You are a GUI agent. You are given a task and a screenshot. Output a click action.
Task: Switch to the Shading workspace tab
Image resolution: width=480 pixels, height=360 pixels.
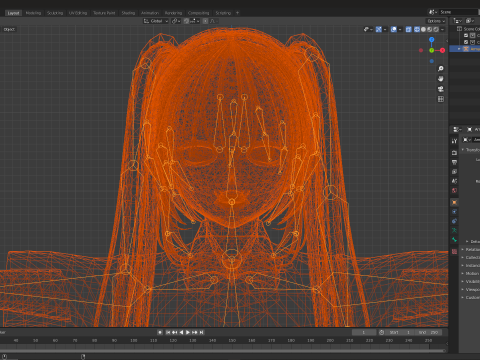(x=128, y=13)
